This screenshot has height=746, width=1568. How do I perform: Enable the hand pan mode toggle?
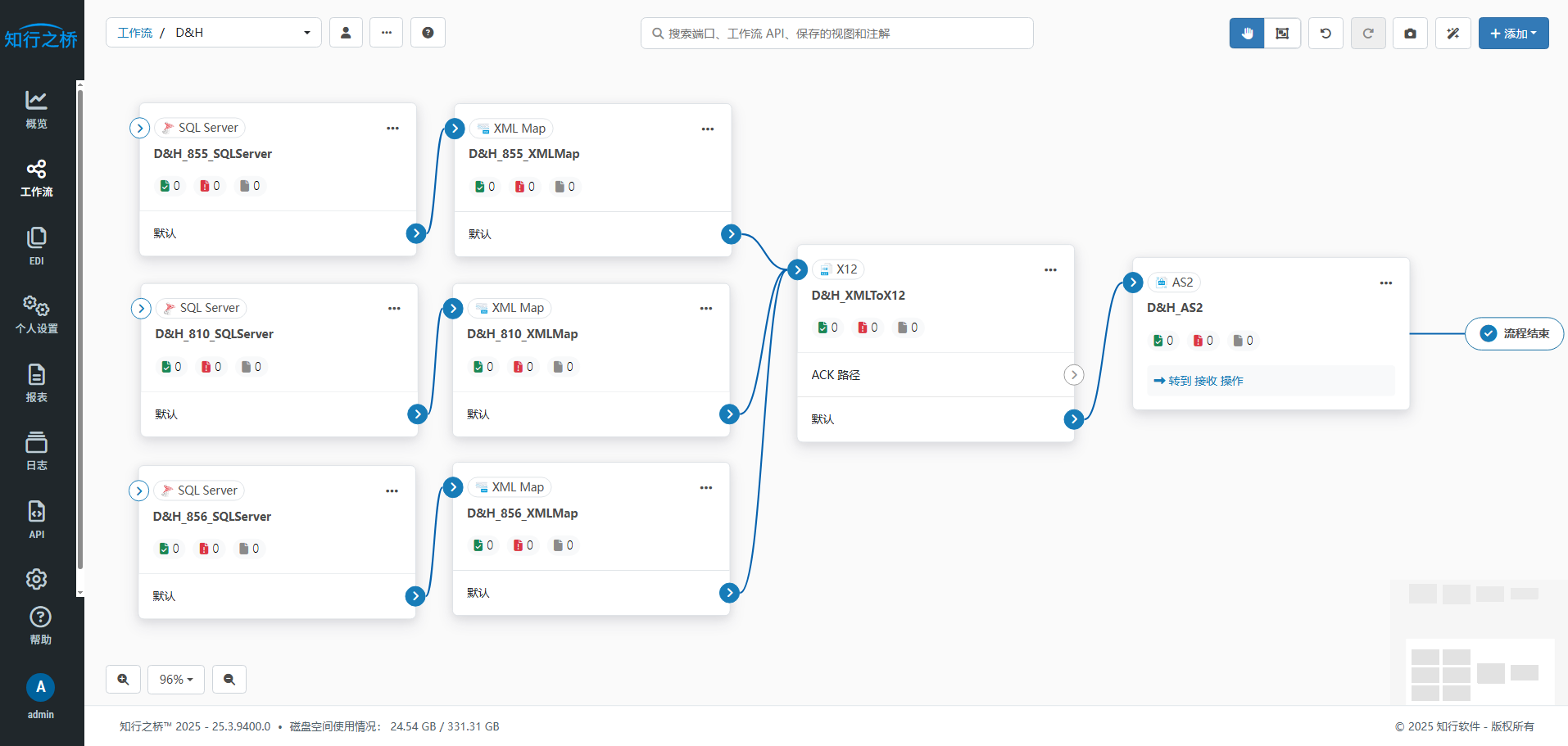pos(1247,34)
